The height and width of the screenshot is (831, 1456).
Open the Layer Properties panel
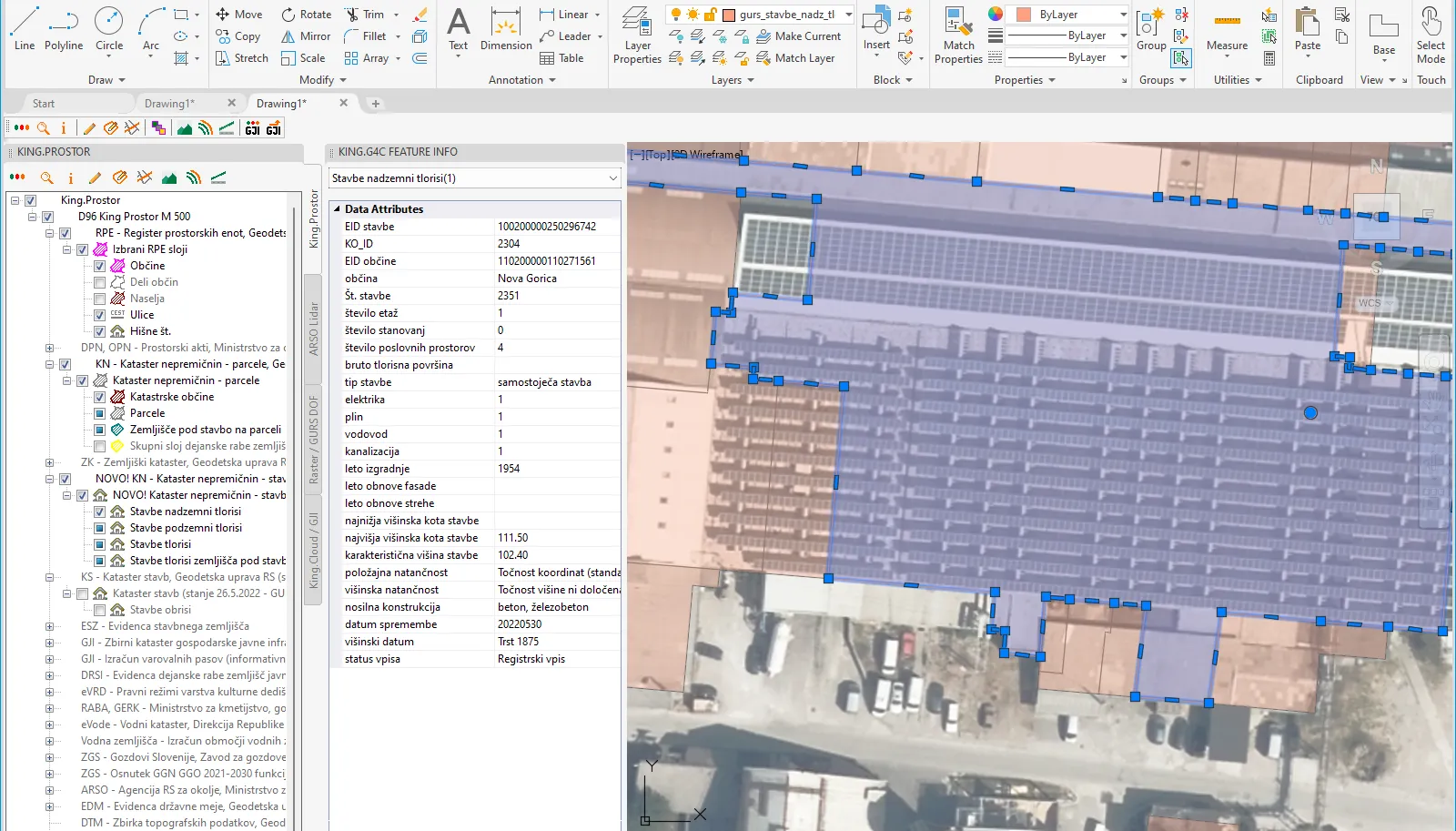[637, 36]
